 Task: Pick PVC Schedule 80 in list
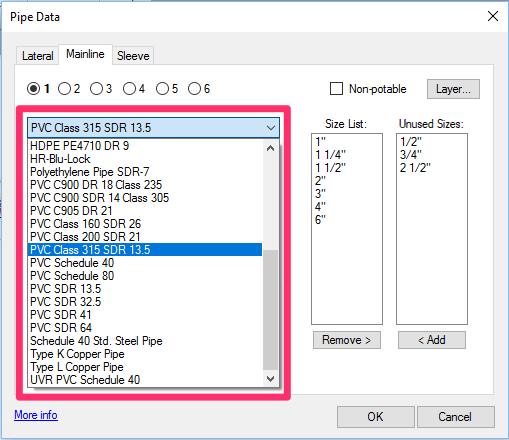tap(145, 276)
